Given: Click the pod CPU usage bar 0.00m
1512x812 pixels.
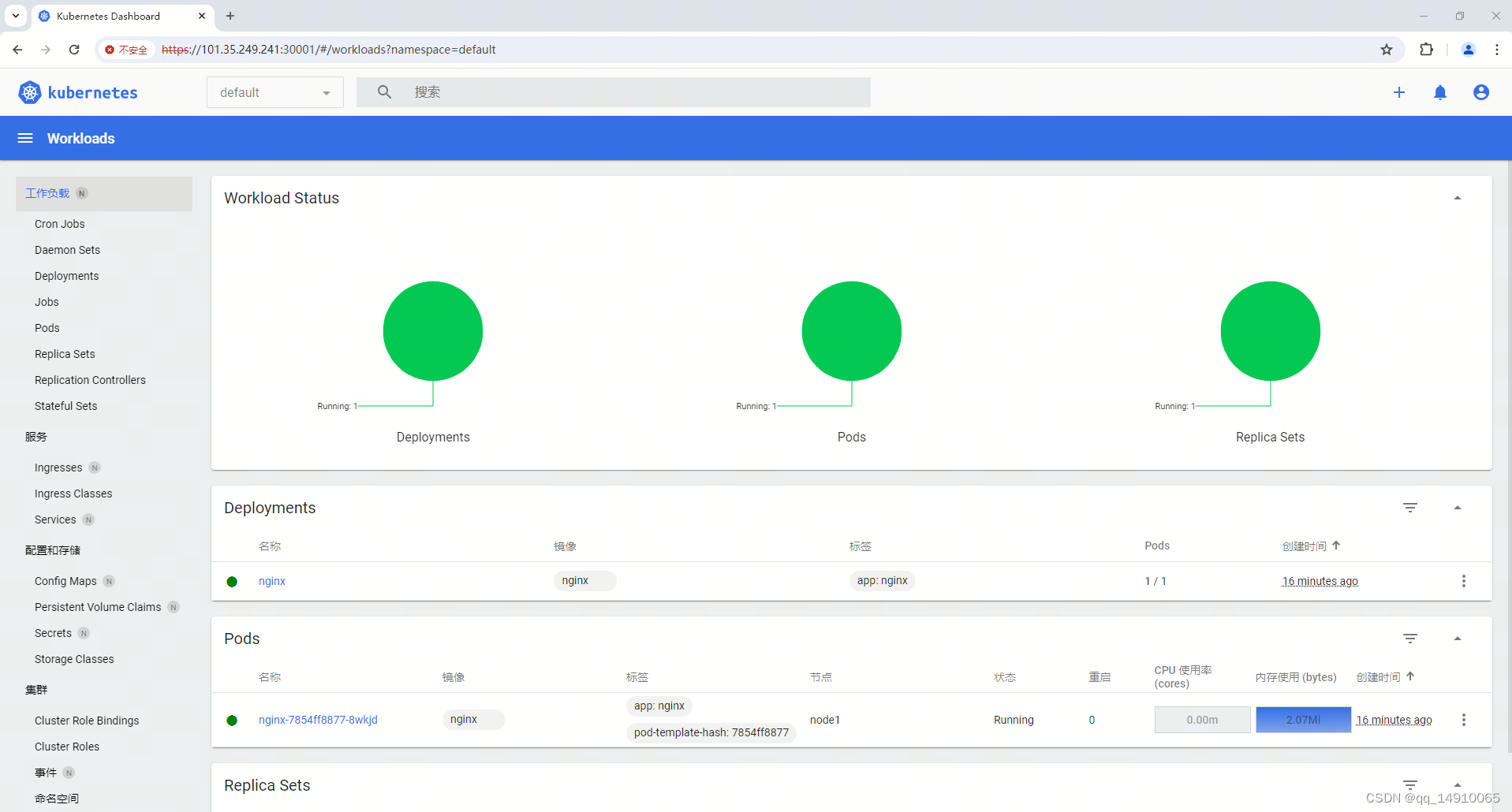Looking at the screenshot, I should coord(1202,720).
